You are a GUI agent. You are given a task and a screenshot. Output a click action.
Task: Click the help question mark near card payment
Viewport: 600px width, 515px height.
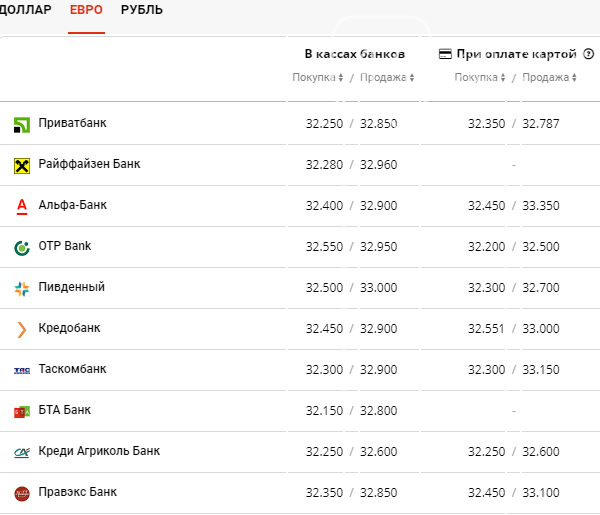point(589,54)
